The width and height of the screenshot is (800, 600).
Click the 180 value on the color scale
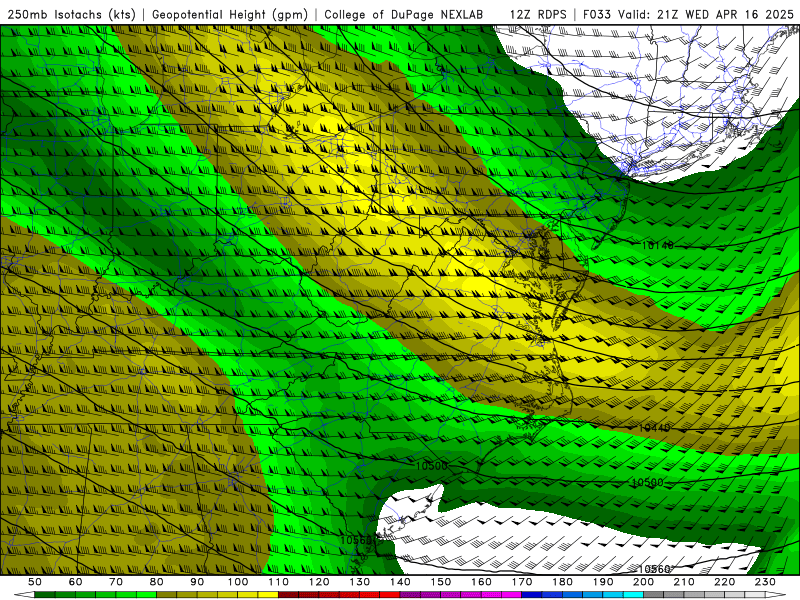pyautogui.click(x=563, y=582)
